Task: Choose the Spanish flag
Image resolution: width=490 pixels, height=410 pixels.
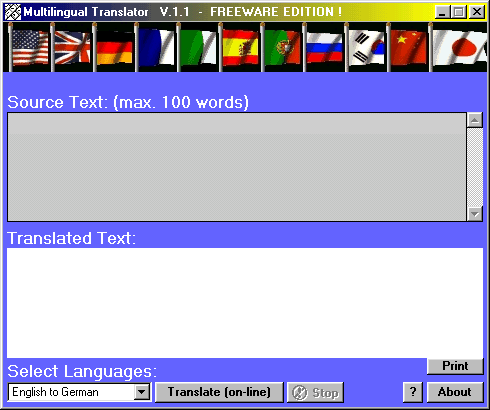Action: click(240, 47)
